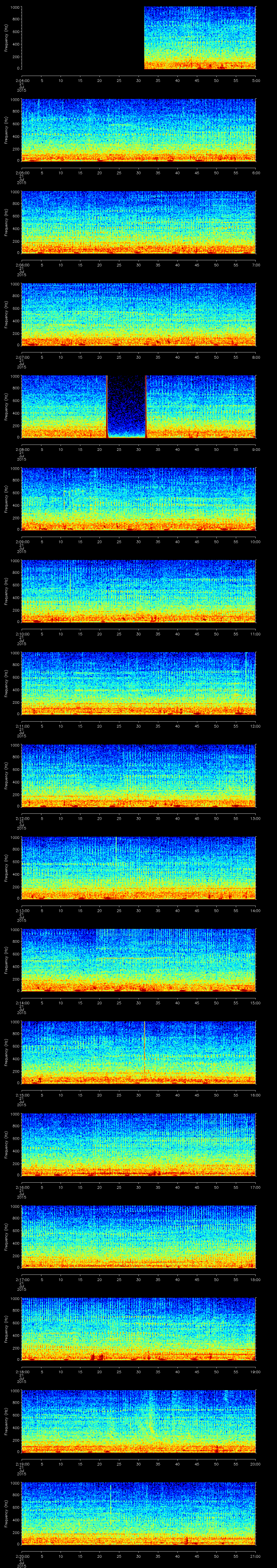Select the spectrogram panel starting at 2:18:00
This screenshot has height=1568, width=277.
pyautogui.click(x=139, y=1329)
